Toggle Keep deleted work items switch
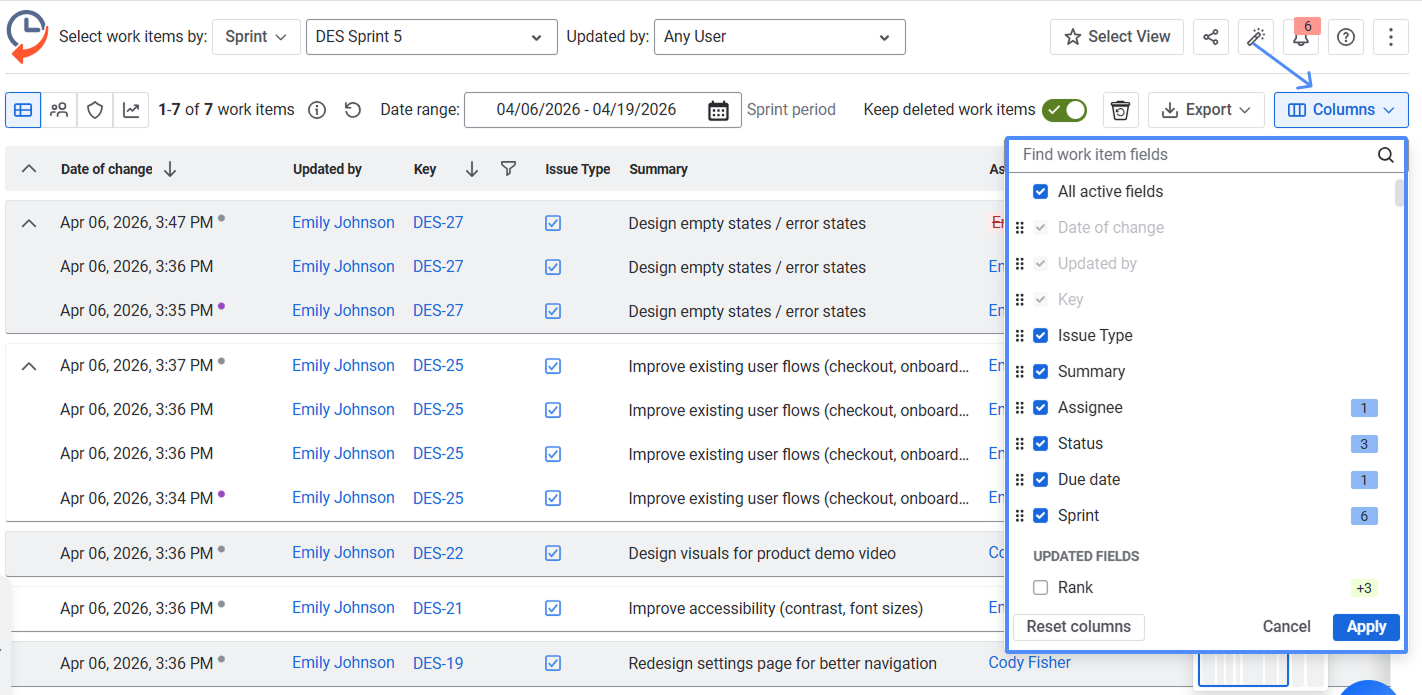The width and height of the screenshot is (1422, 695). tap(1064, 110)
